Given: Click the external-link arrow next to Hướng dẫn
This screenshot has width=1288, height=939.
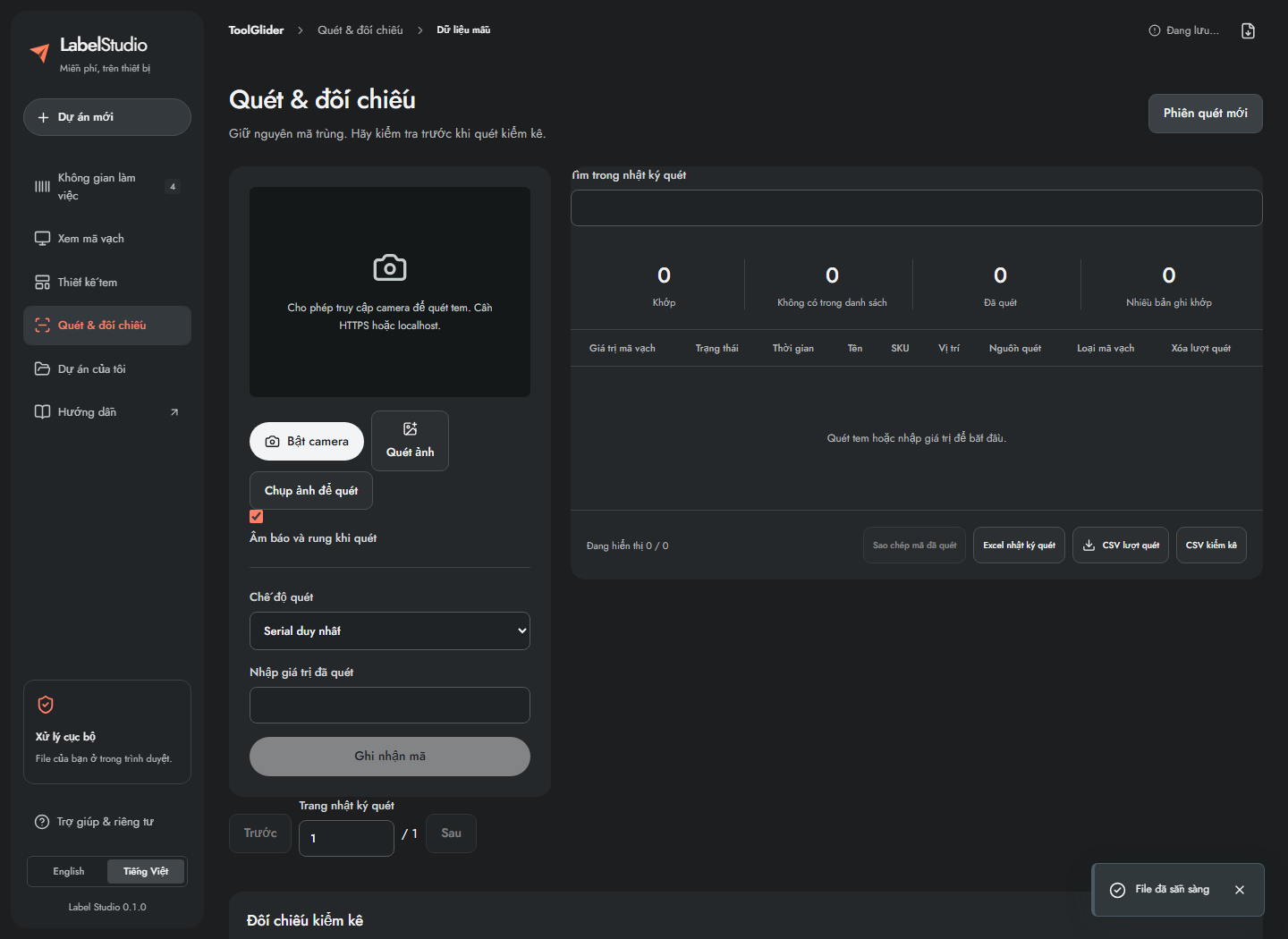Looking at the screenshot, I should point(174,412).
